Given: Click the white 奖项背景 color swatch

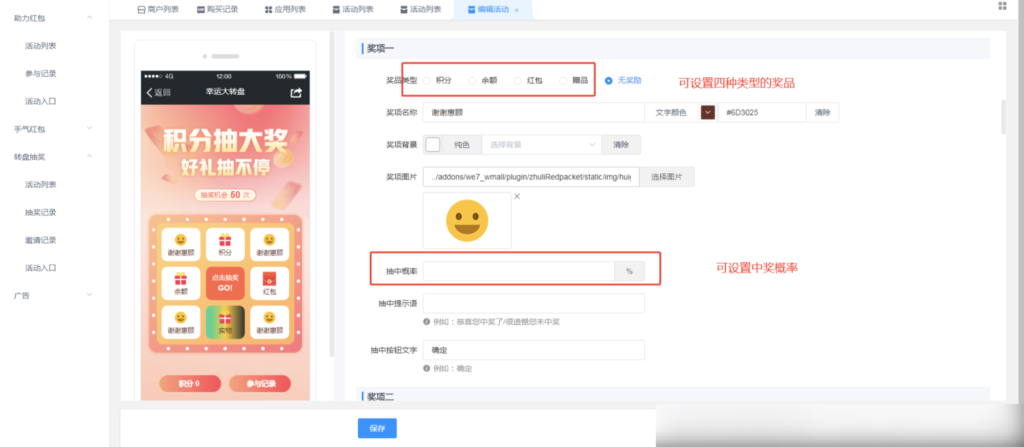Looking at the screenshot, I should (432, 144).
